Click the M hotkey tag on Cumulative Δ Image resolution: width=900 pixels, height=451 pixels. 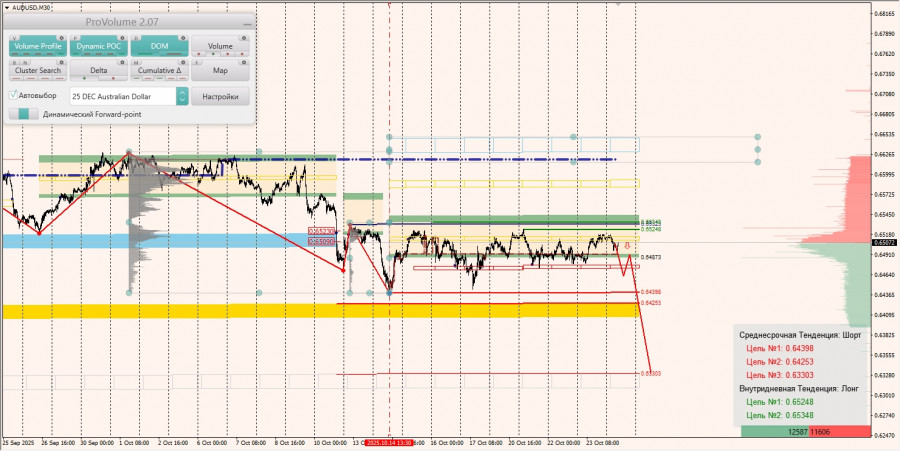point(137,62)
